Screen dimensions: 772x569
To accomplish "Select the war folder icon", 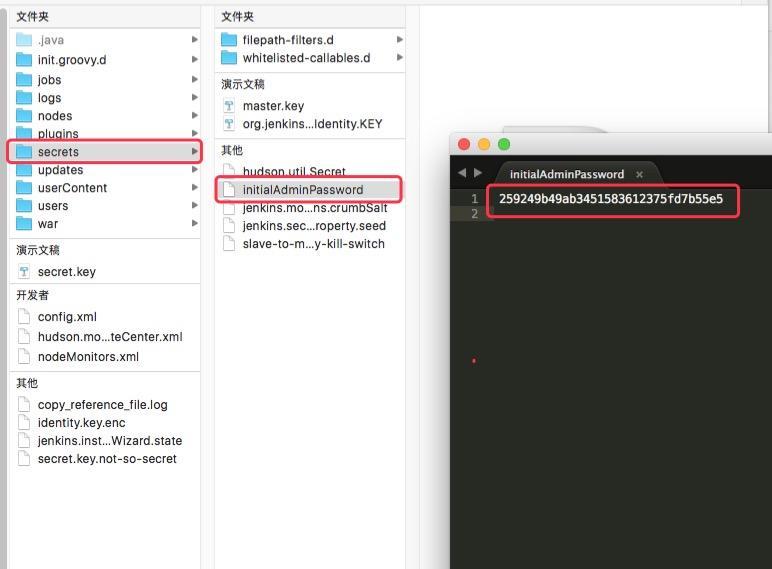I will point(24,224).
